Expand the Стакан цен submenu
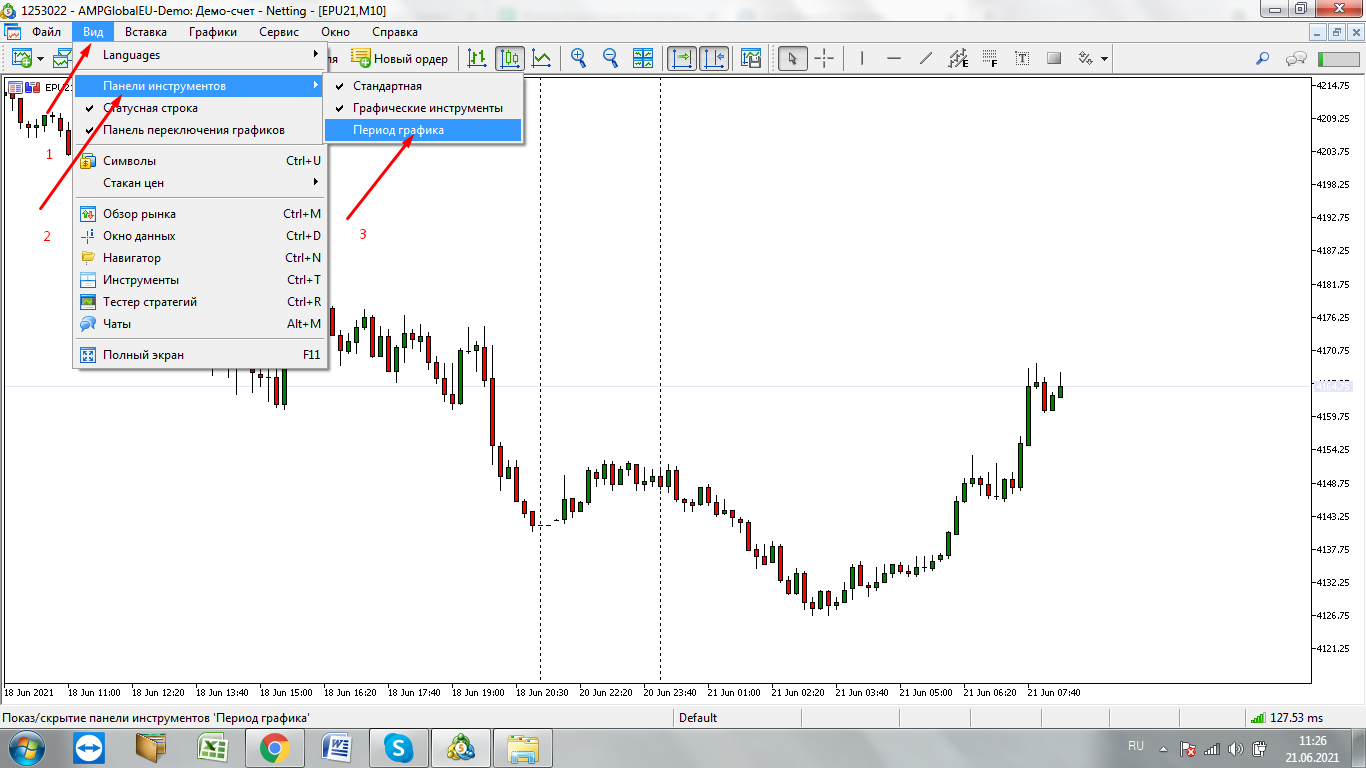The width and height of the screenshot is (1366, 768). coord(200,183)
